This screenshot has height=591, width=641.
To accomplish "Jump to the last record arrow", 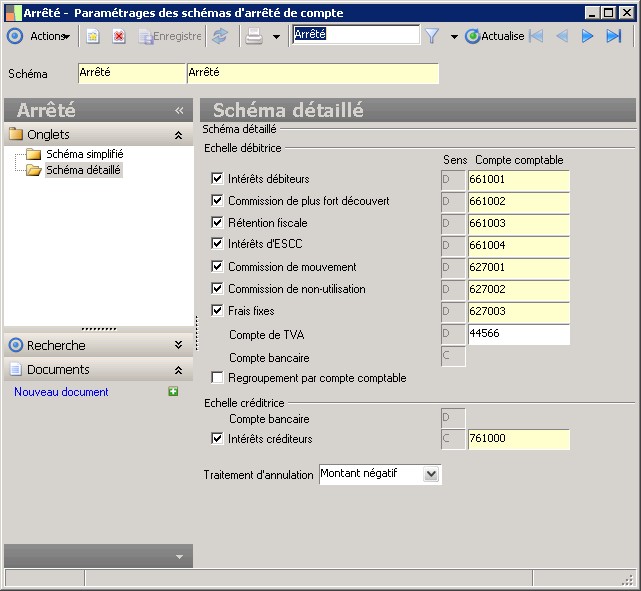I will pos(614,36).
